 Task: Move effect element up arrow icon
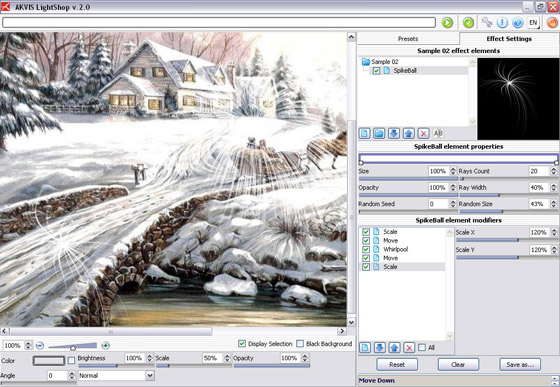pos(409,134)
